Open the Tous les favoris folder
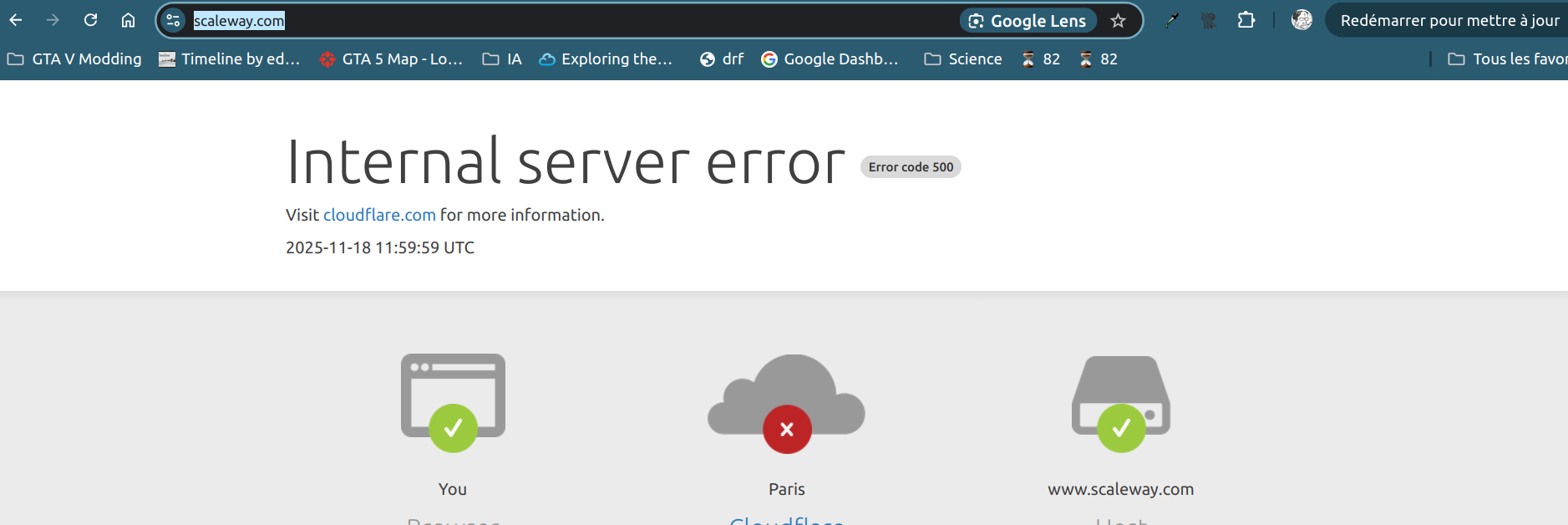 [1507, 59]
